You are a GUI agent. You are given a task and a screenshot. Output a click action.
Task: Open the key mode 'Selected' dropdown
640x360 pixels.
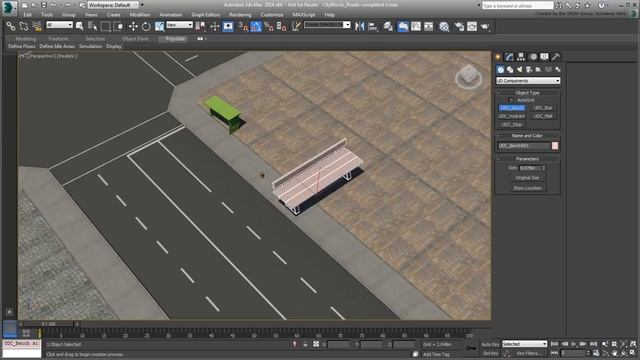[x=524, y=344]
